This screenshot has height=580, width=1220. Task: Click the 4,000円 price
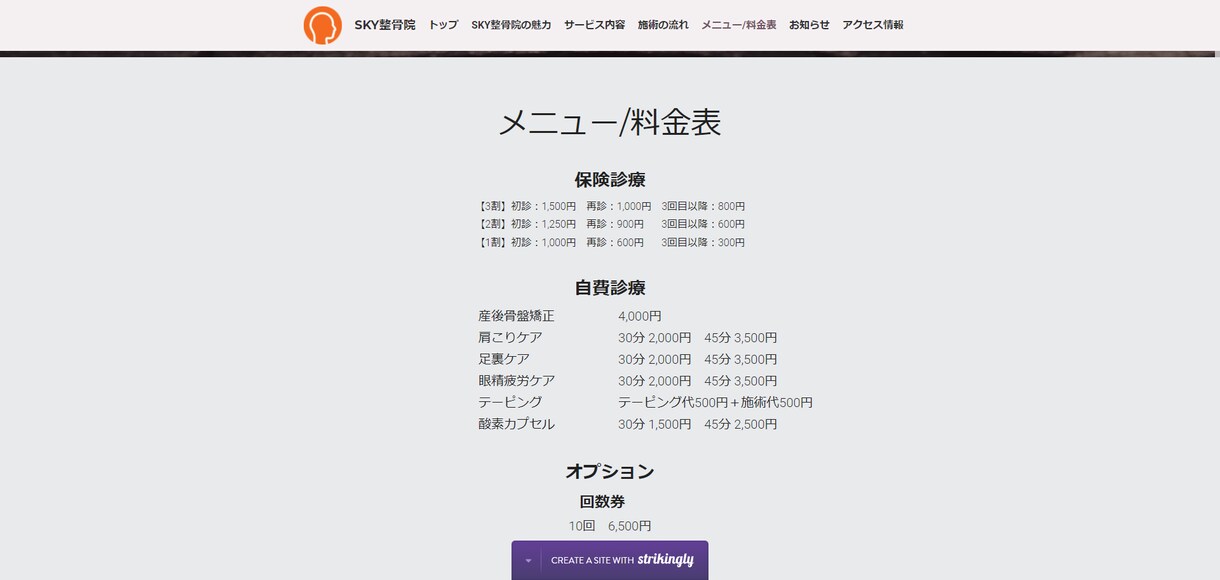640,316
